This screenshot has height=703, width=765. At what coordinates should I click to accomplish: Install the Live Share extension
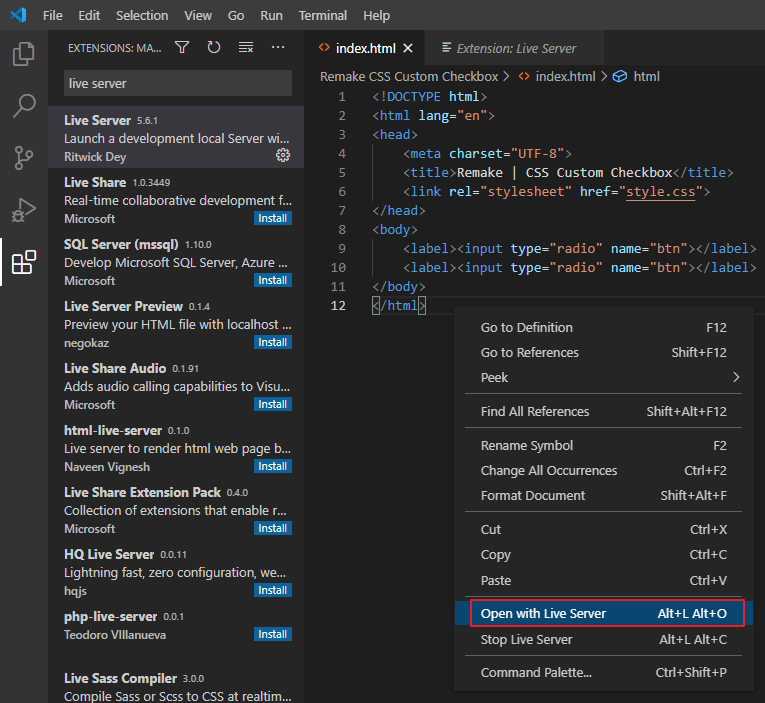[273, 218]
